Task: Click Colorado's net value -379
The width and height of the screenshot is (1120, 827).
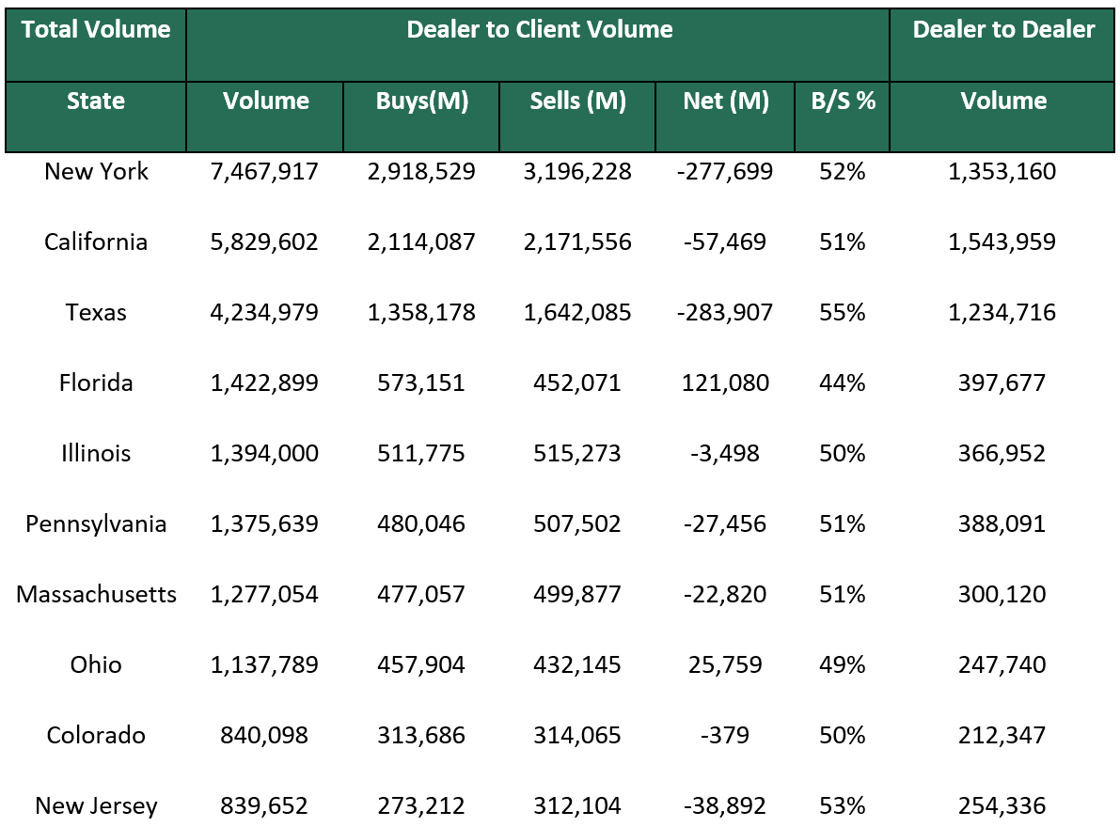Action: pos(725,735)
